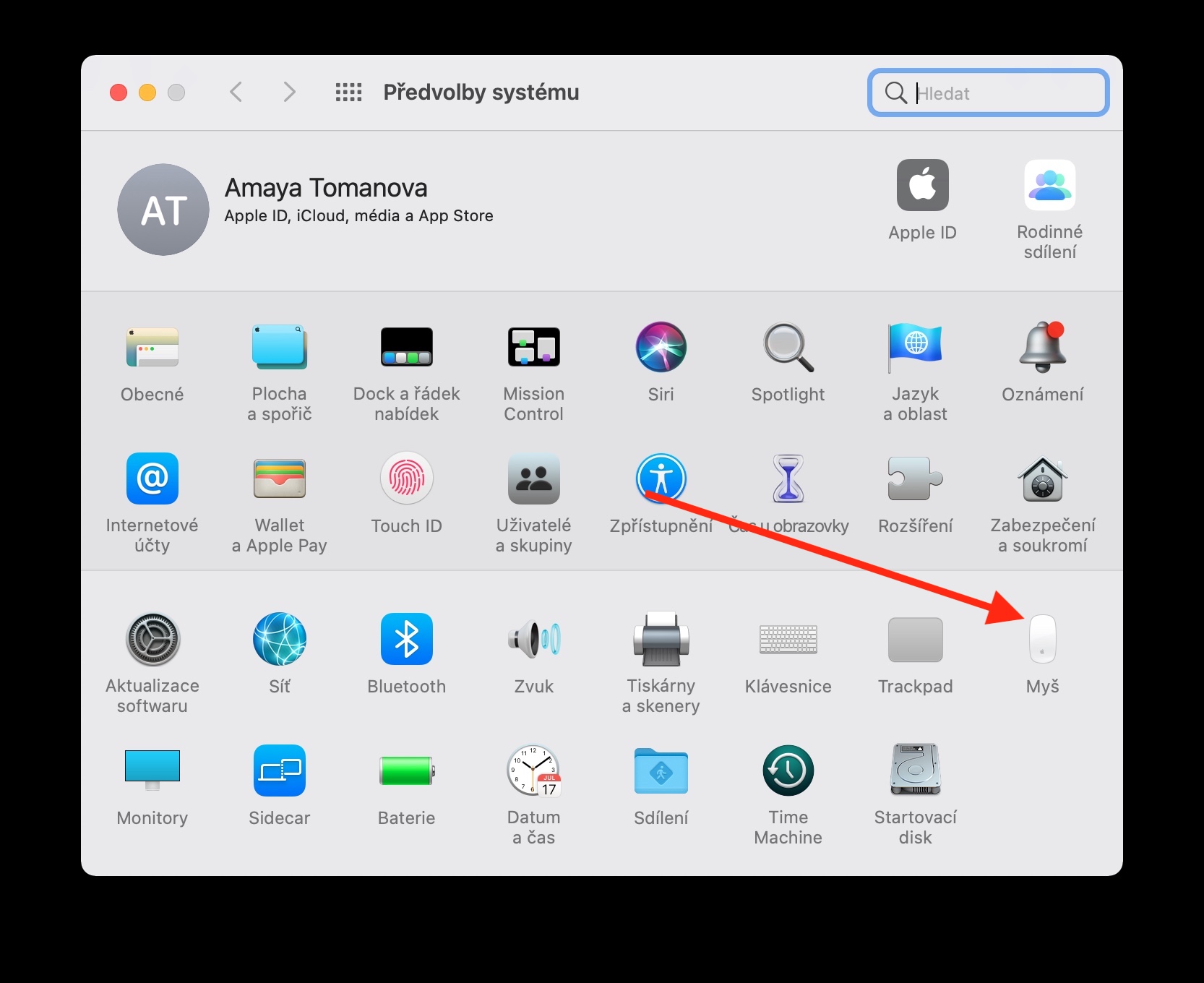Open Trackpad preferences

(x=916, y=639)
